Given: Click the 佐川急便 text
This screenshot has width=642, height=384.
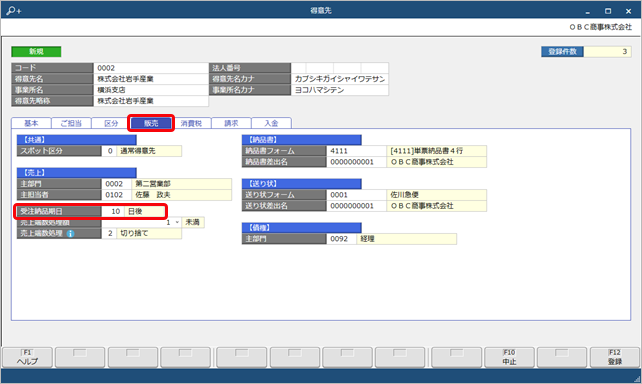Looking at the screenshot, I should click(x=405, y=195).
